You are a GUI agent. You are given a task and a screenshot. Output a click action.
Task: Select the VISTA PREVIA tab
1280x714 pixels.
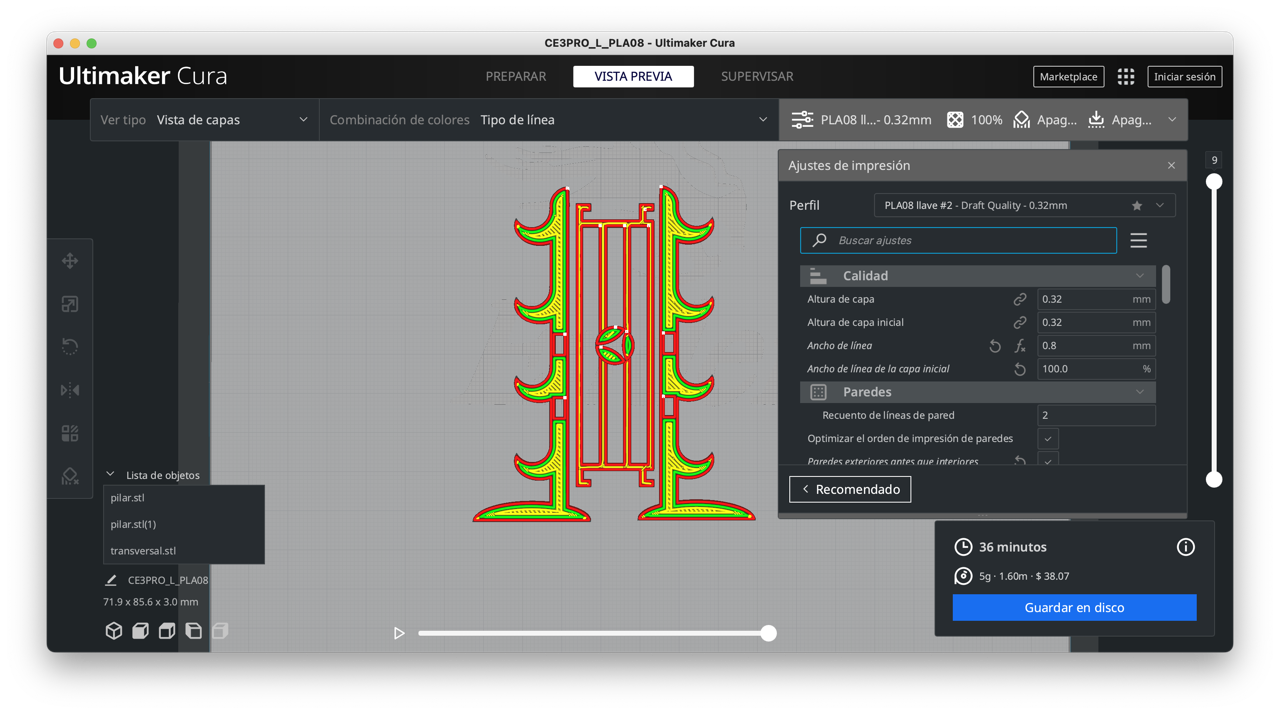[633, 77]
